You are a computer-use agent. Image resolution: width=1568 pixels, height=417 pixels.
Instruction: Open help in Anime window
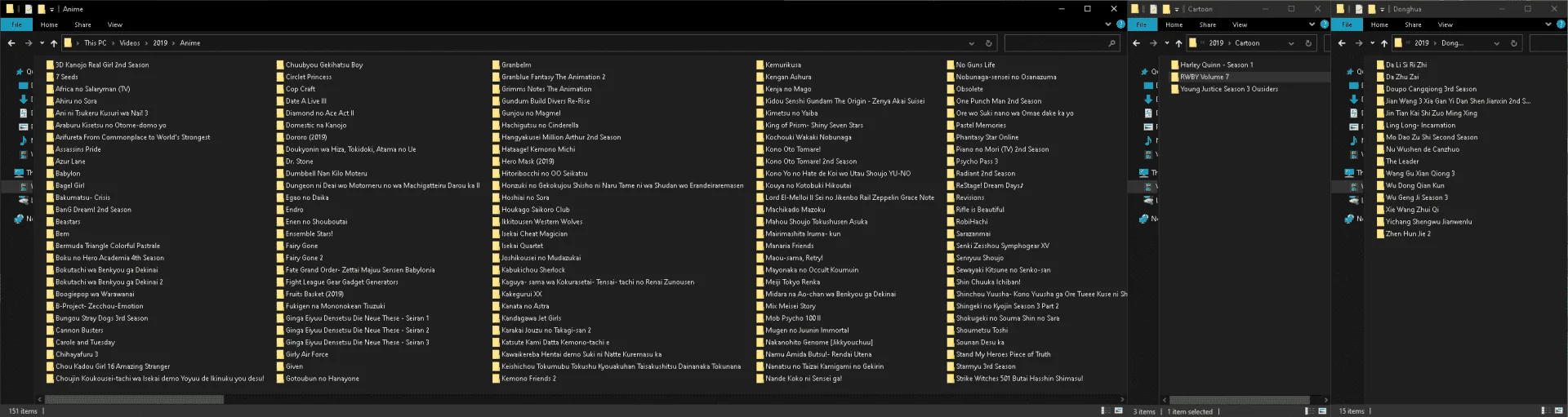click(1121, 24)
